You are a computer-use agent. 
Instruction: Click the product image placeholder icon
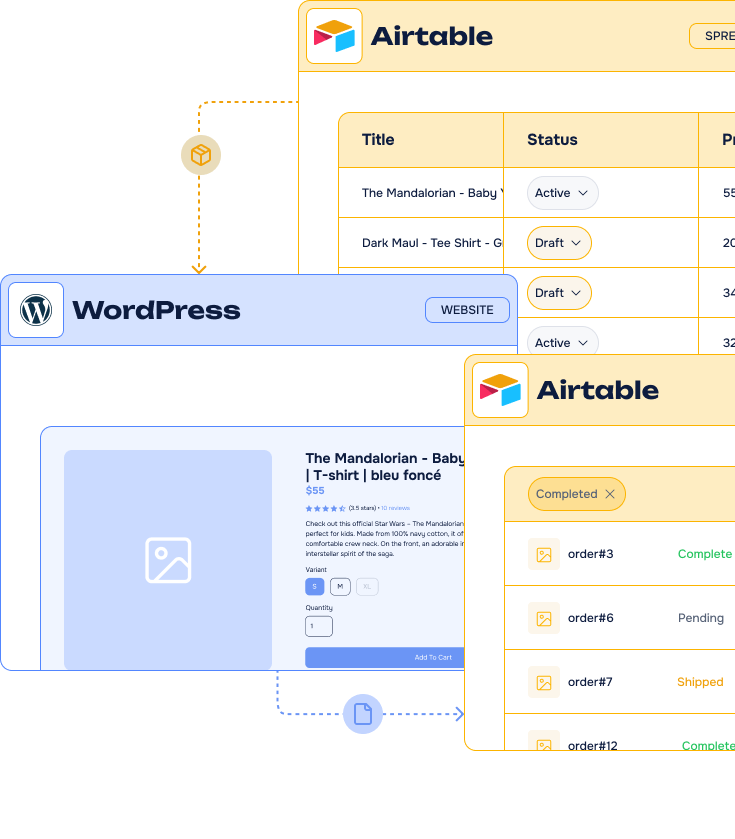tap(168, 560)
